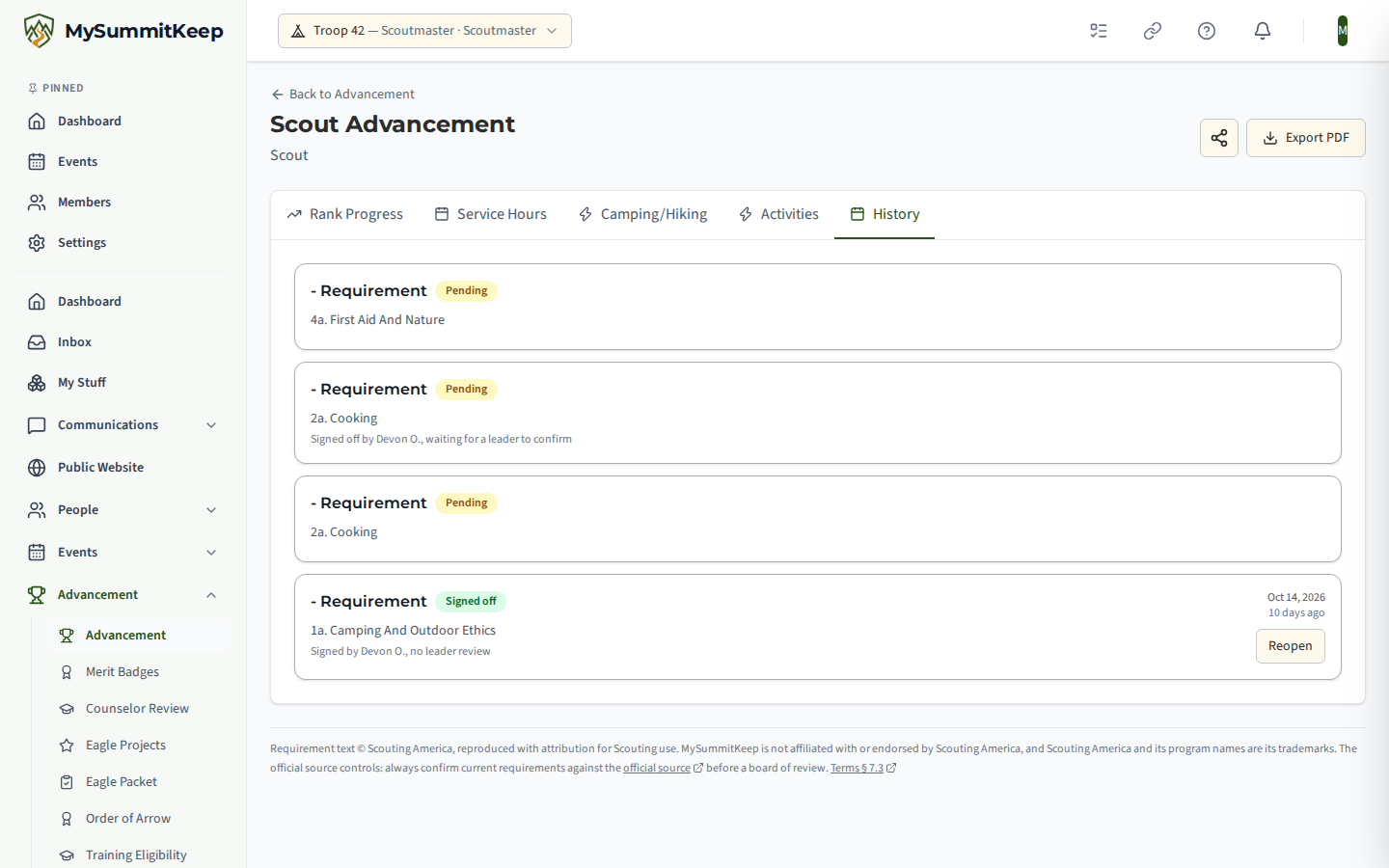Click the help question mark icon
Viewport: 1389px width, 868px height.
1207,31
